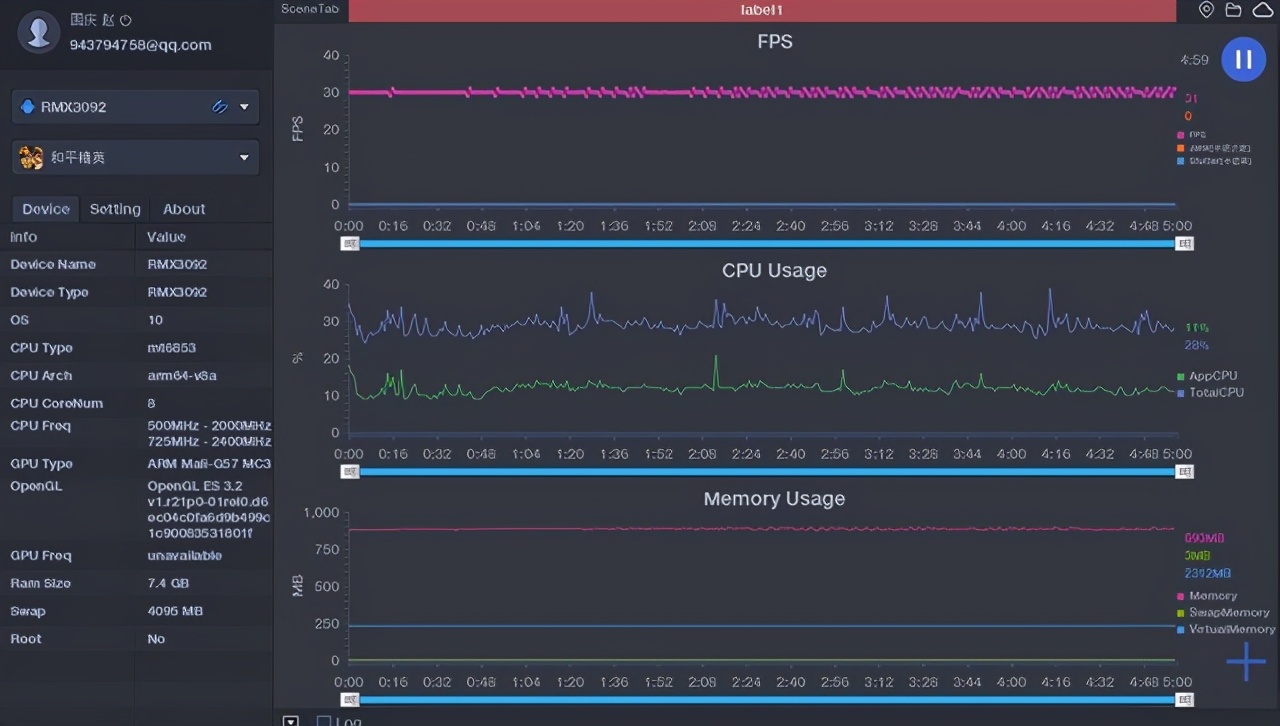
Task: Pause the performance recording
Action: (1243, 59)
